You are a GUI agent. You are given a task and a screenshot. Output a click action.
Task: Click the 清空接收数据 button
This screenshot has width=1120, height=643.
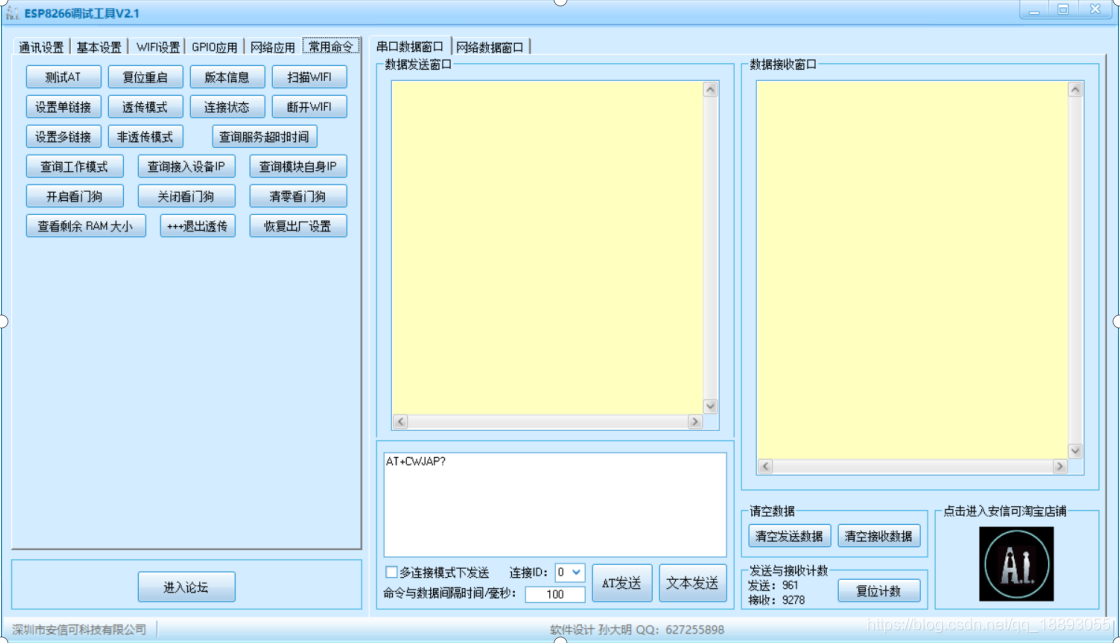click(879, 536)
